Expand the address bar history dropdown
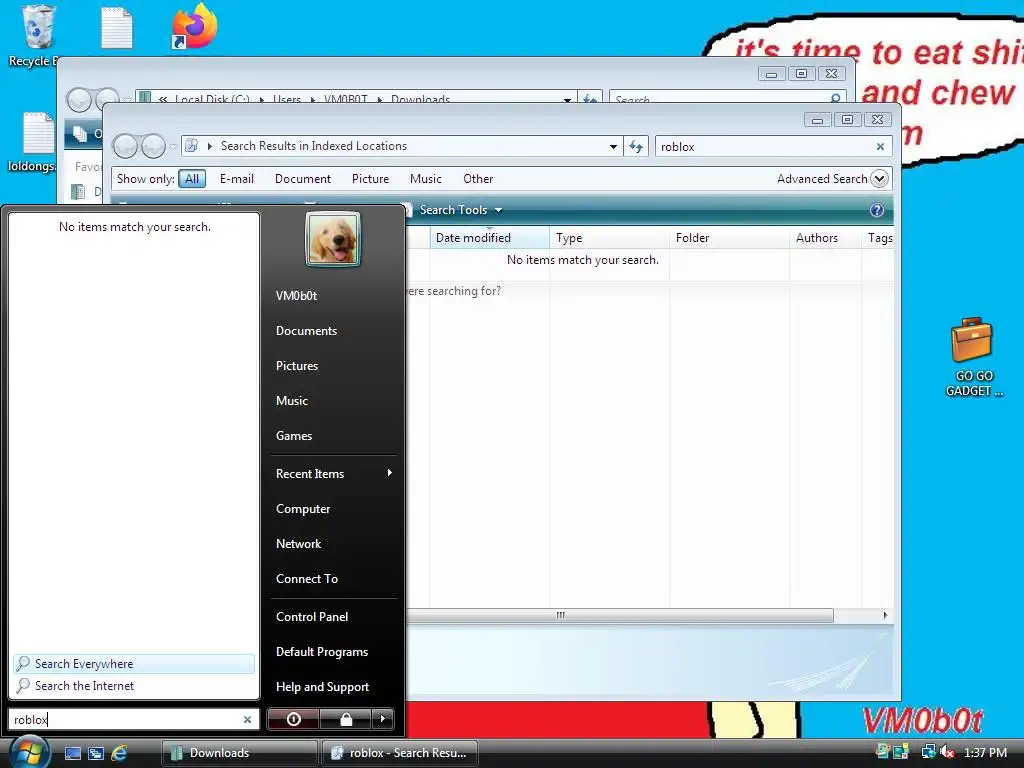 tap(613, 147)
